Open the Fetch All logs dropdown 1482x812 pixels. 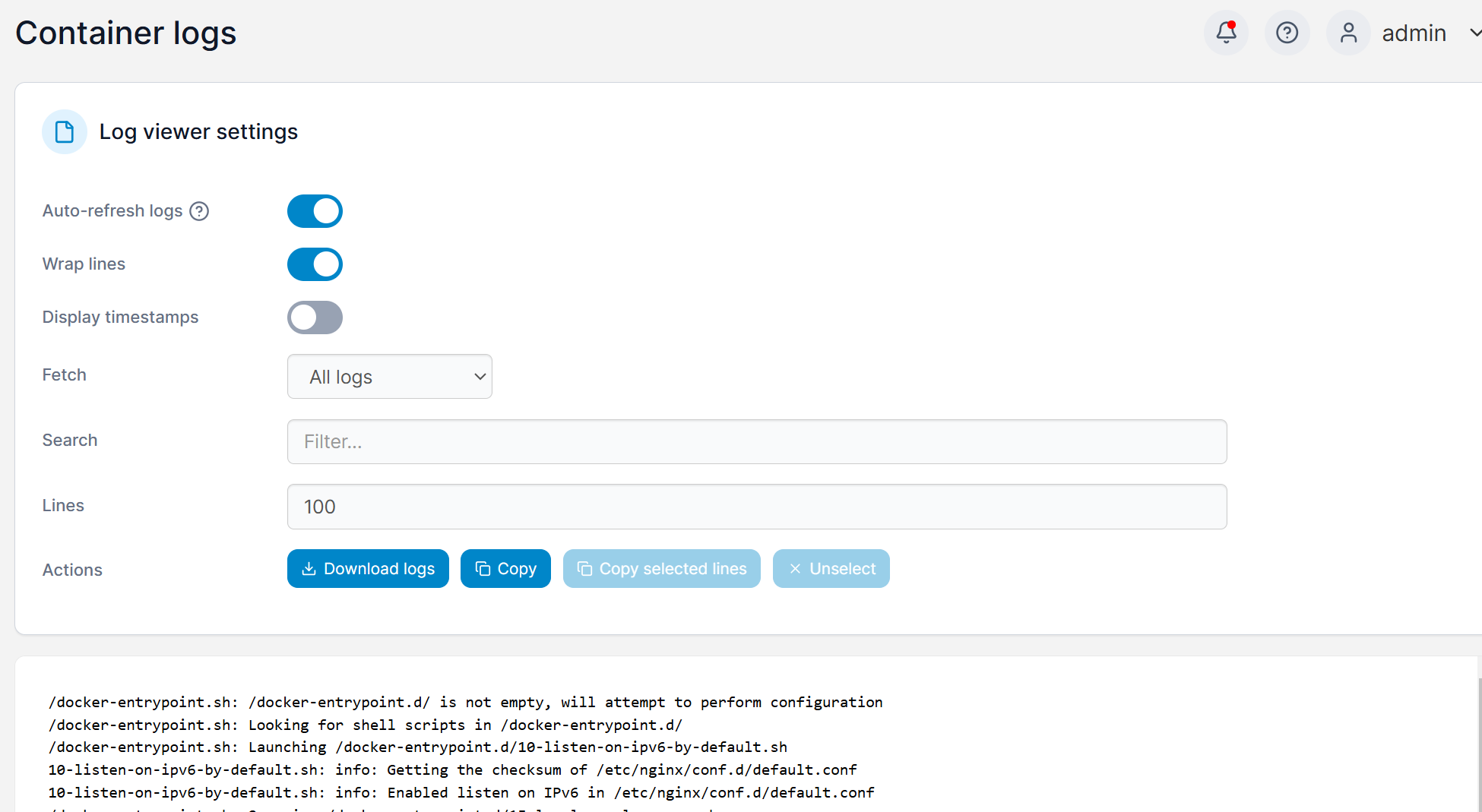(389, 377)
